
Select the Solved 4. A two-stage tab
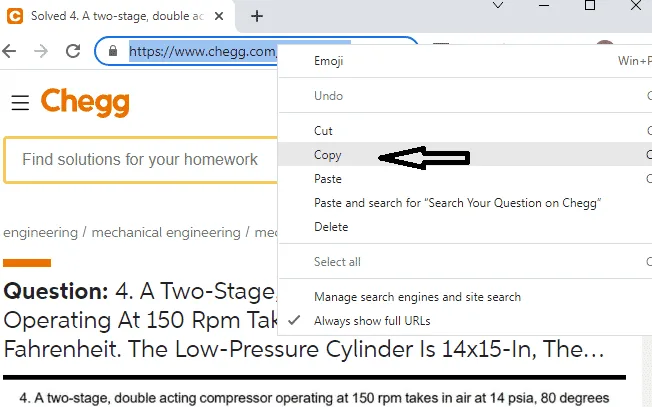116,16
